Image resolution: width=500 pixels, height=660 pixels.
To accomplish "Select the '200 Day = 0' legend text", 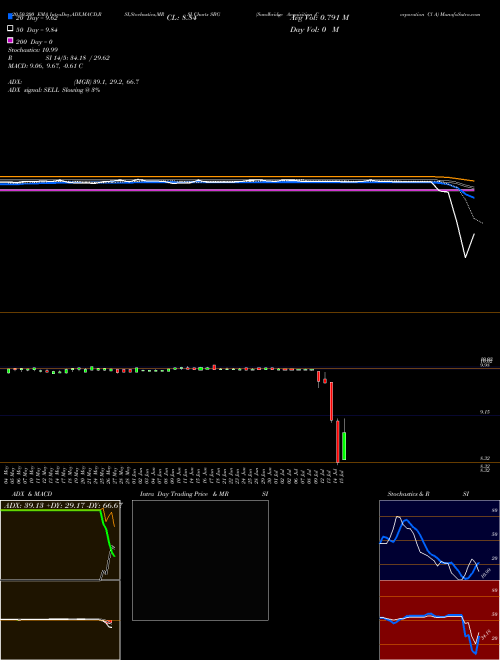I will tap(35, 42).
